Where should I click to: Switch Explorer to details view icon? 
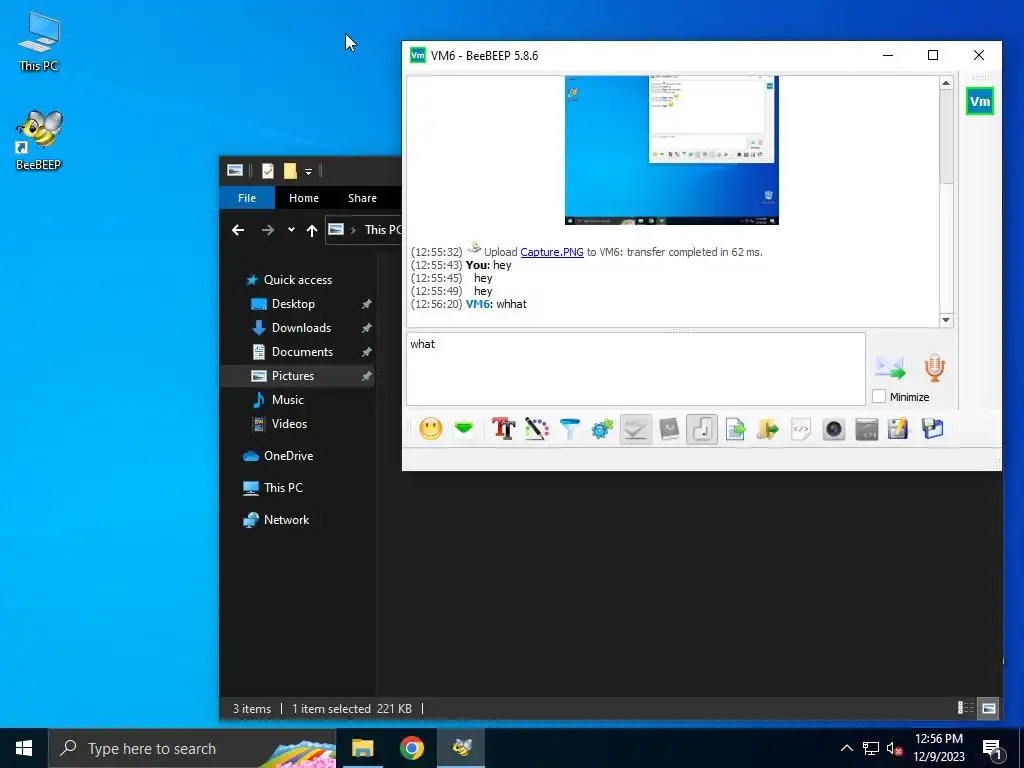[965, 708]
